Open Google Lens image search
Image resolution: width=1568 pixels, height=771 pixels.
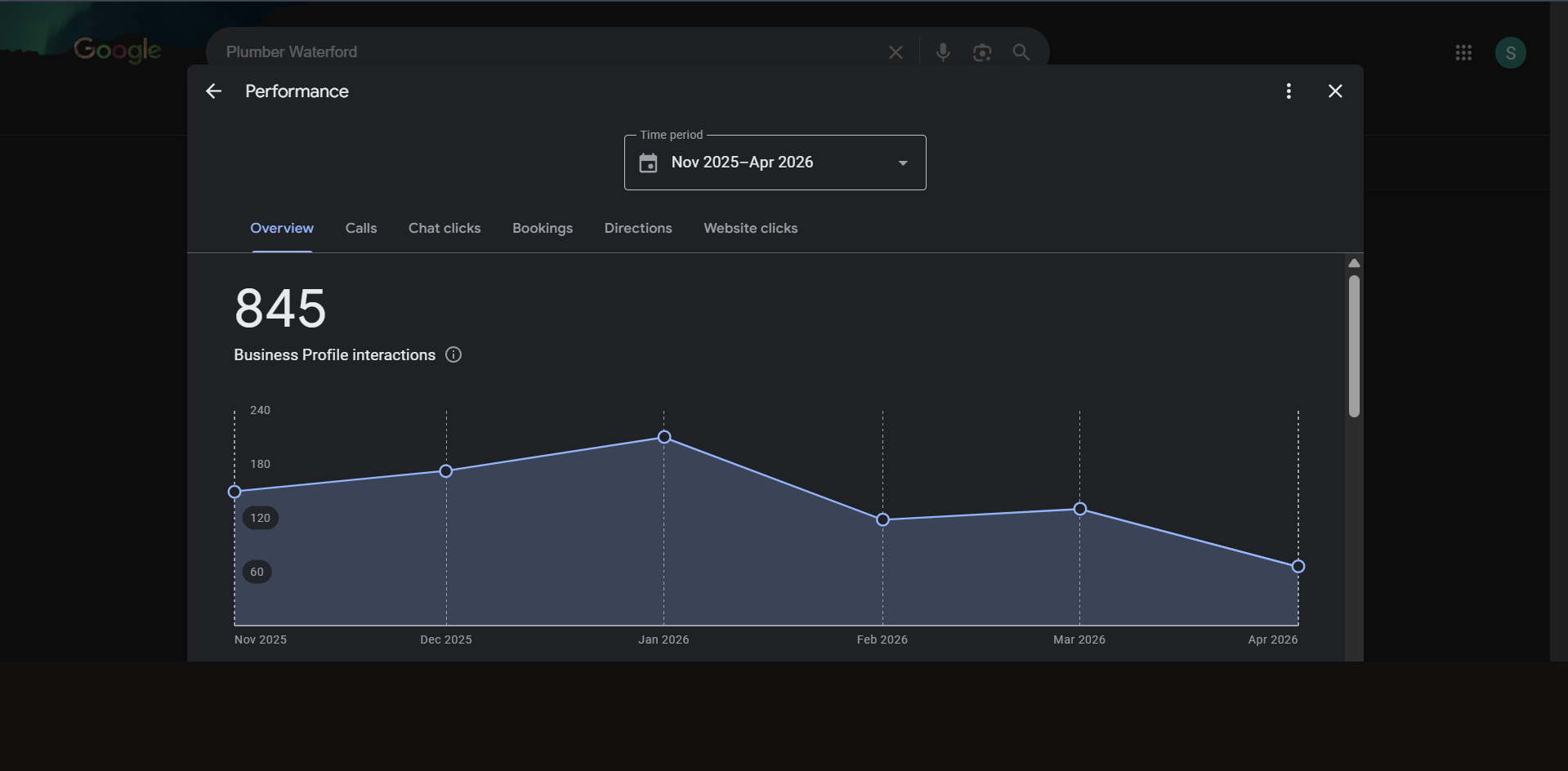point(981,51)
